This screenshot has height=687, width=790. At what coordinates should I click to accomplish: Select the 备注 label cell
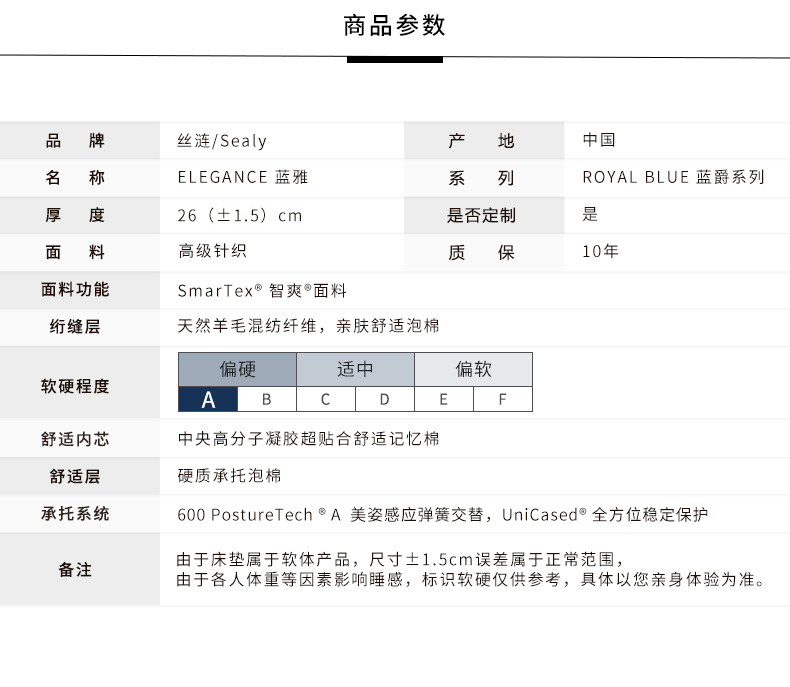tap(80, 570)
